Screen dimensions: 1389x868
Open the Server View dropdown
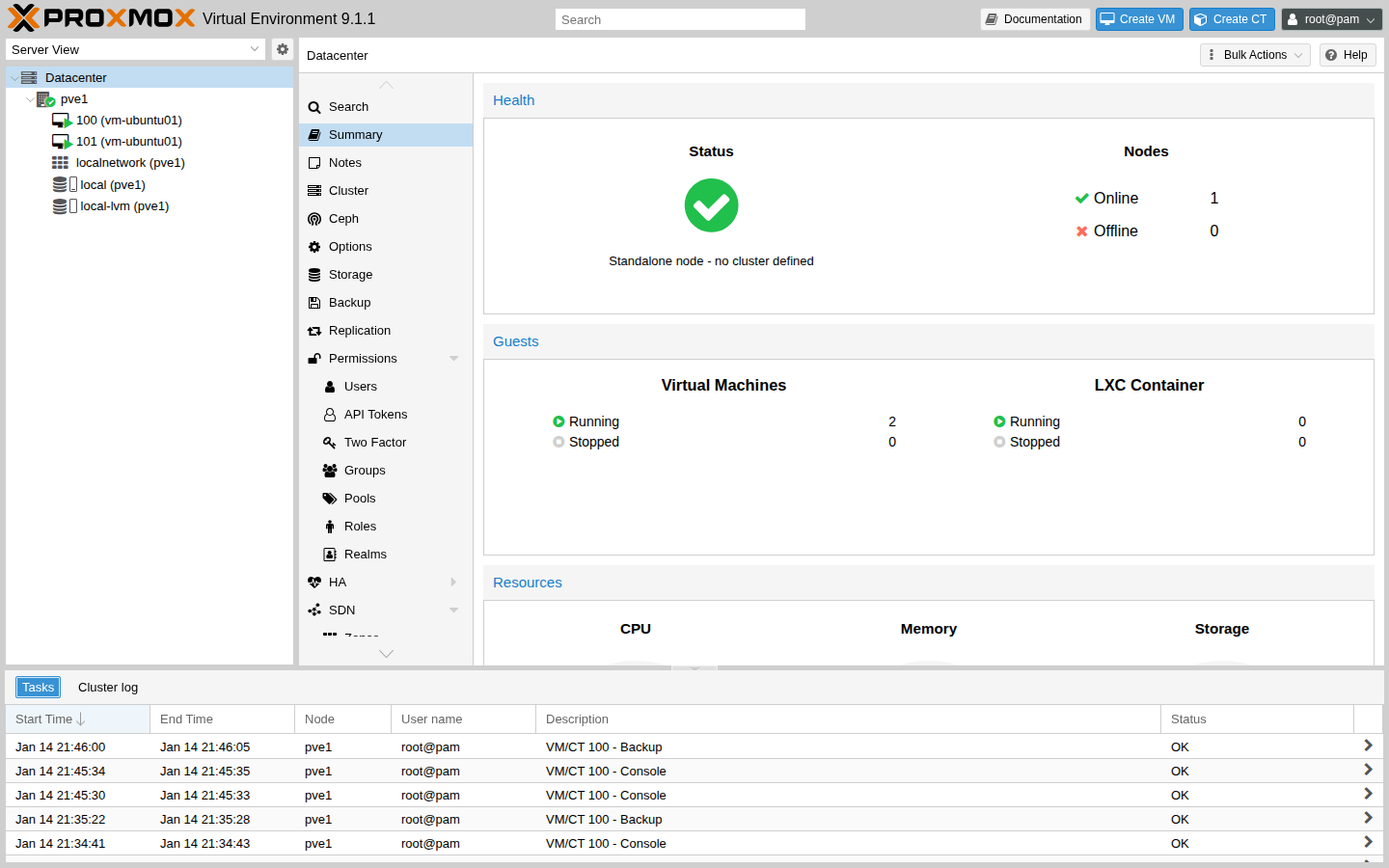[135, 49]
